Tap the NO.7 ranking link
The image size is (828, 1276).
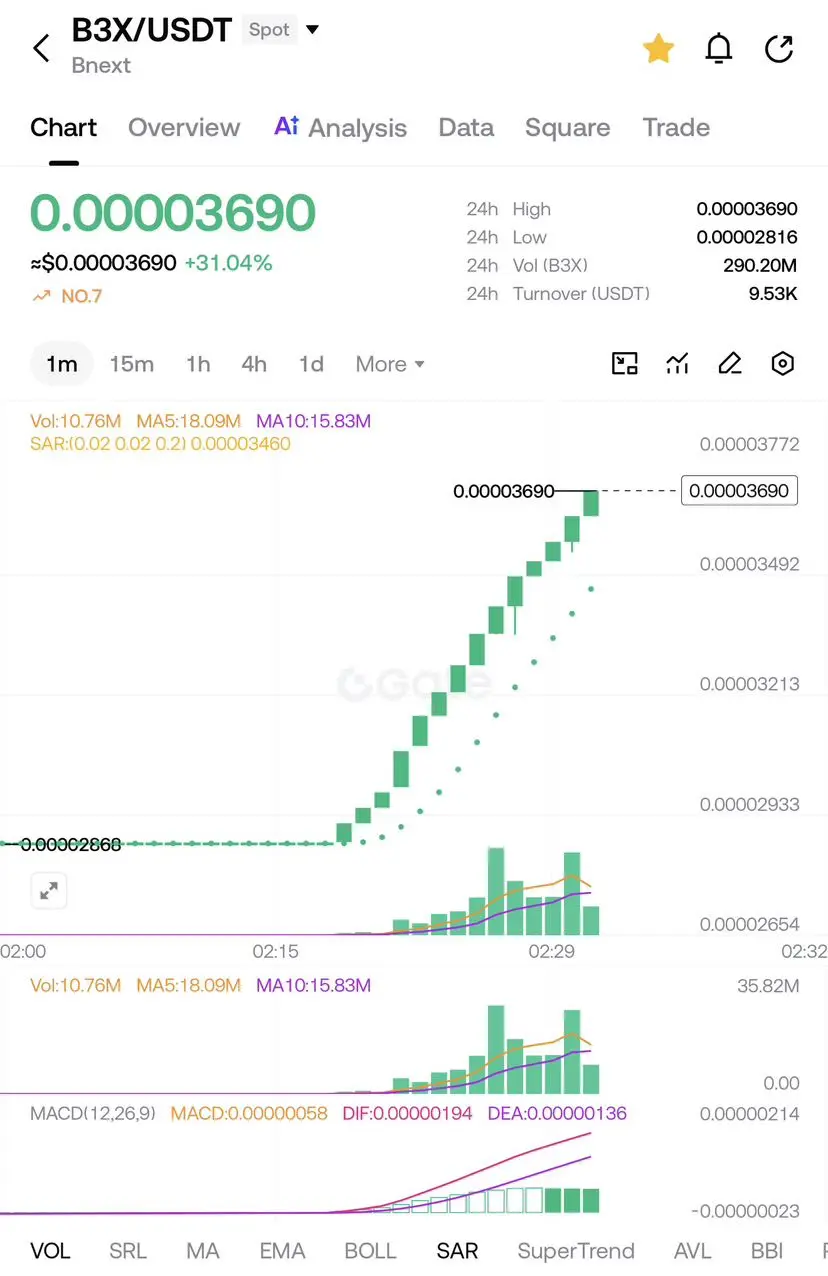67,296
